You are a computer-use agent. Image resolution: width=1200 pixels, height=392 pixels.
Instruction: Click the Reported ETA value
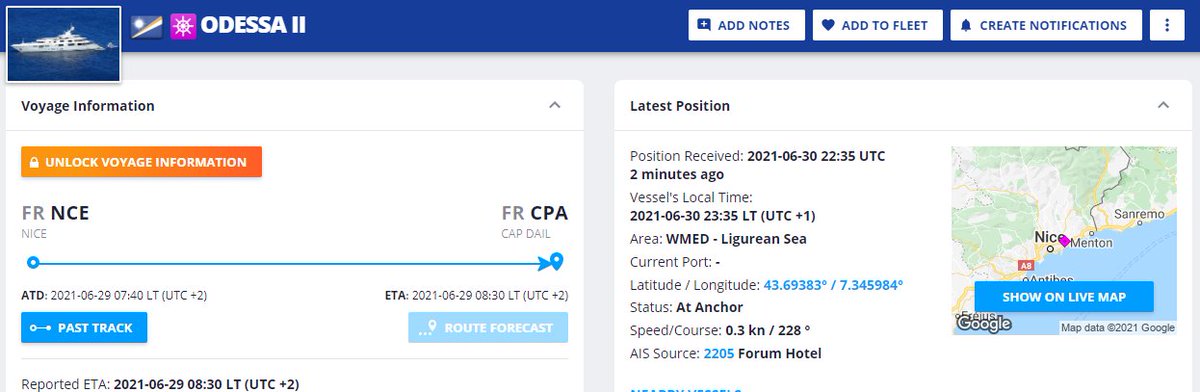pyautogui.click(x=206, y=384)
